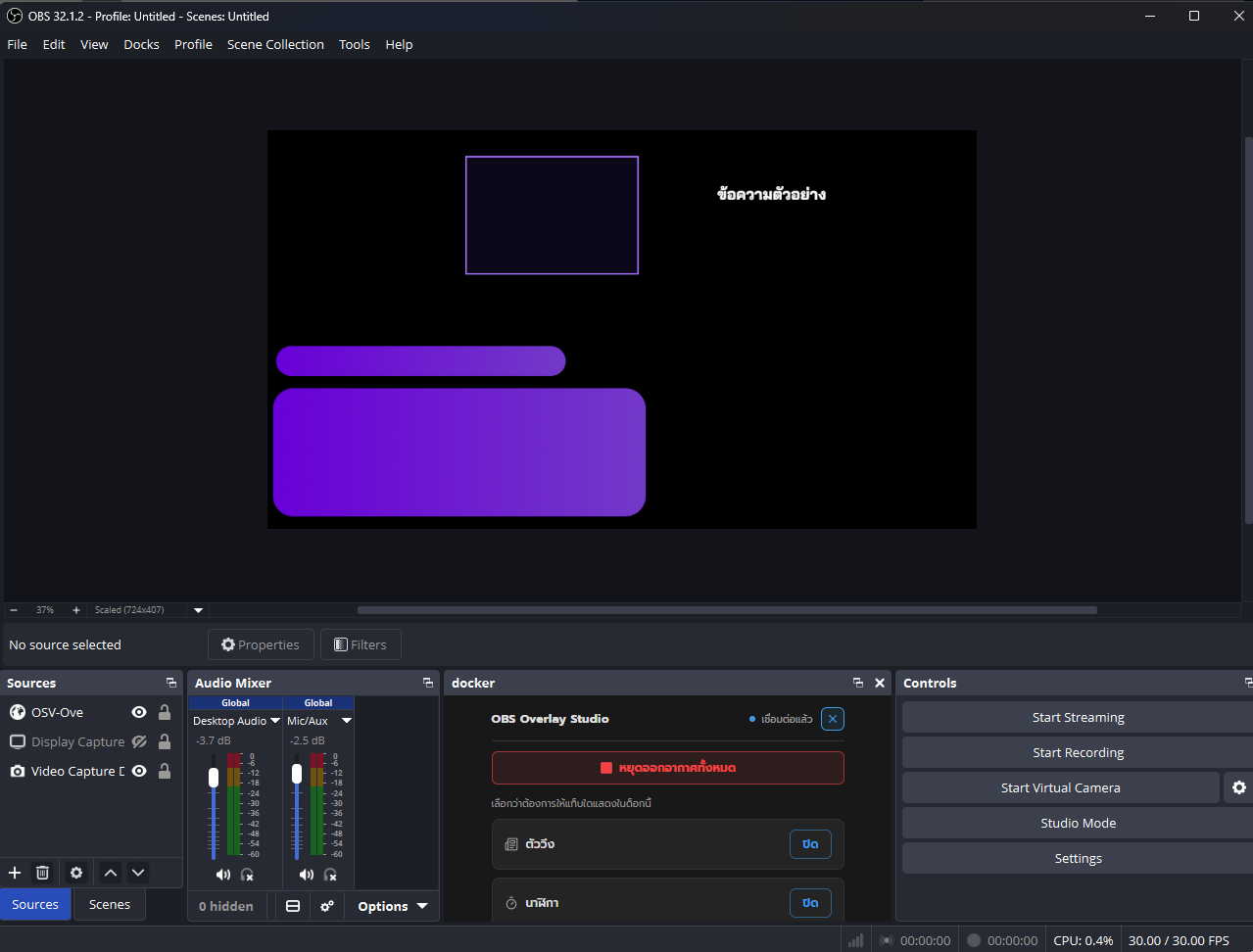
Task: Click the Mic/Aux volume slider handle
Action: 297,774
